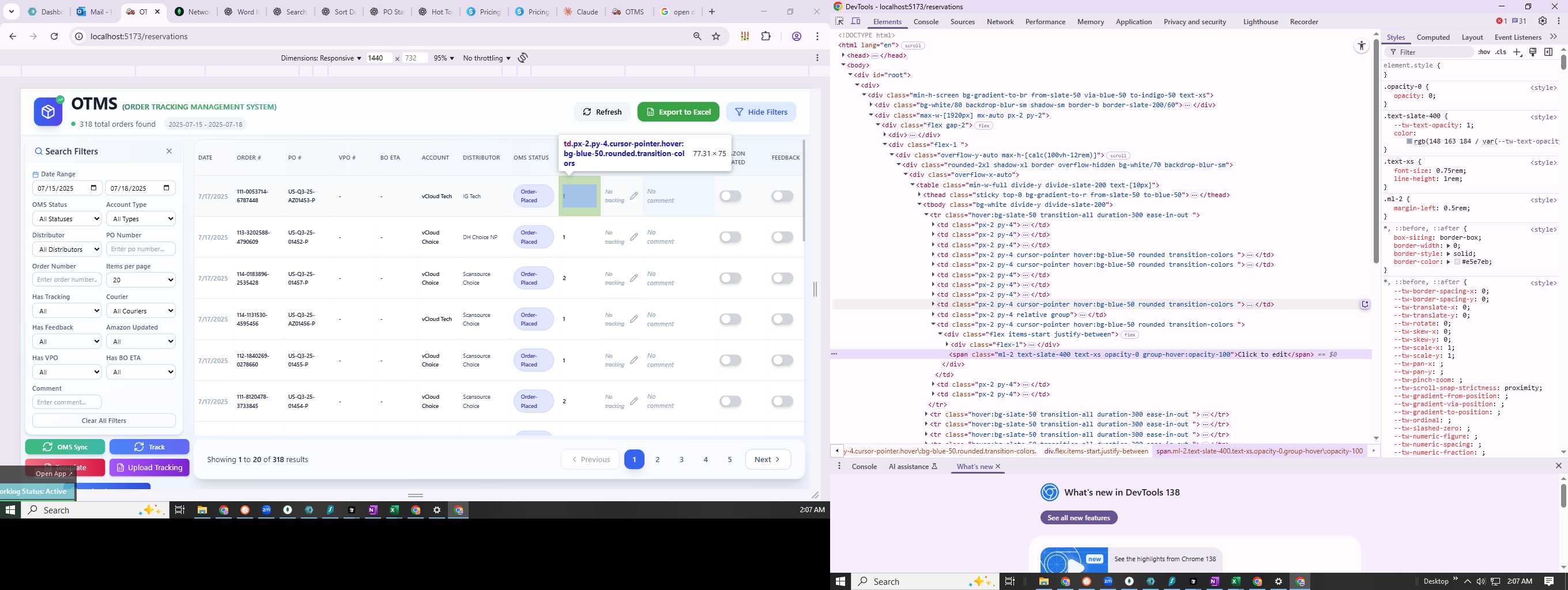Go to the Next results page

(767, 459)
